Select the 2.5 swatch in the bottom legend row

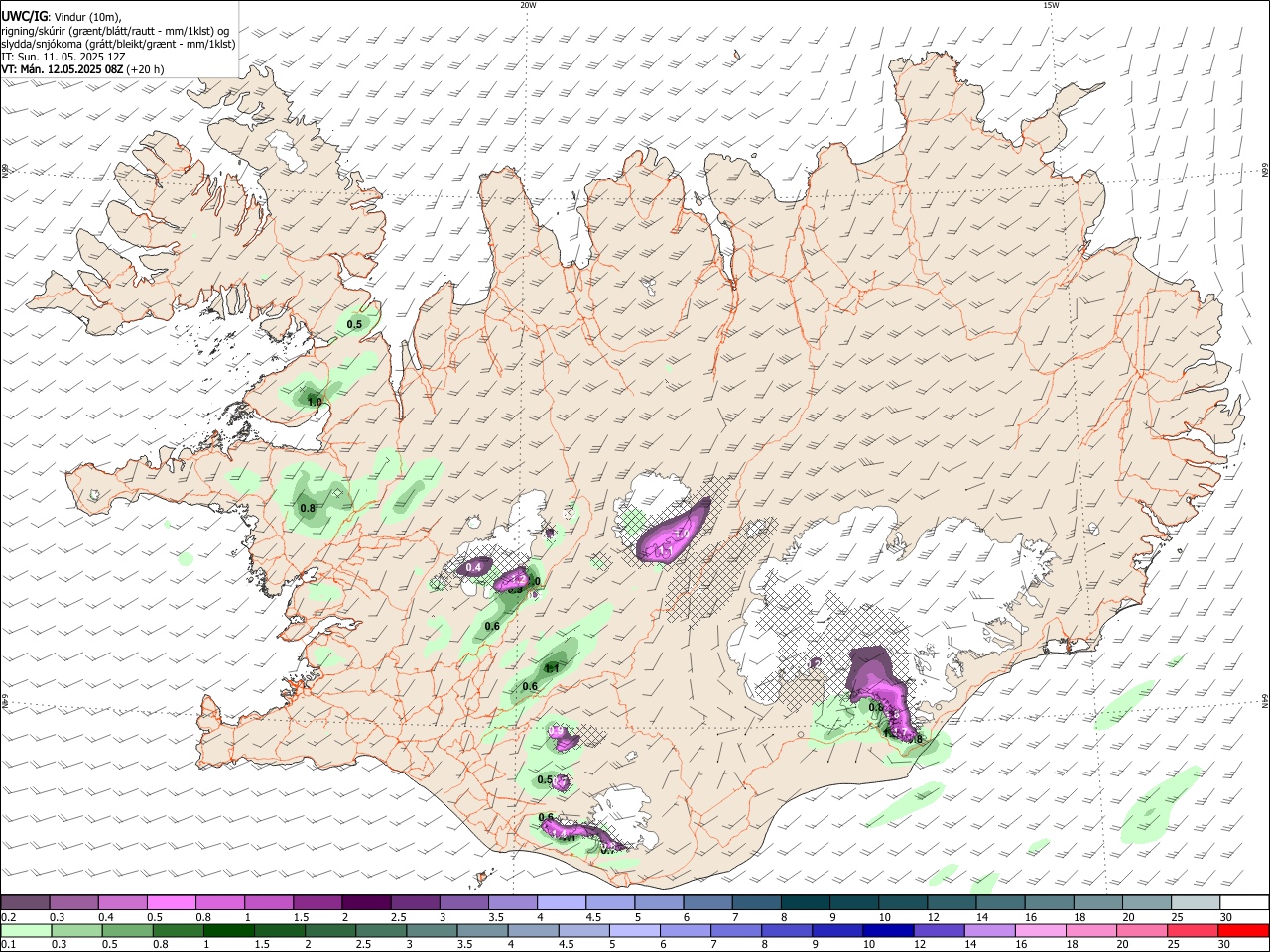point(380,930)
